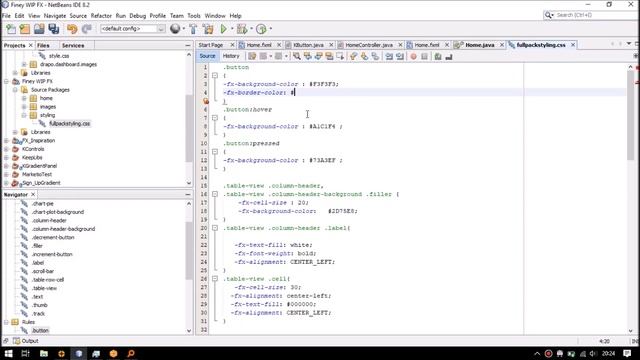Click the Windows Start button
This screenshot has height=360, width=640.
pyautogui.click(x=8, y=353)
